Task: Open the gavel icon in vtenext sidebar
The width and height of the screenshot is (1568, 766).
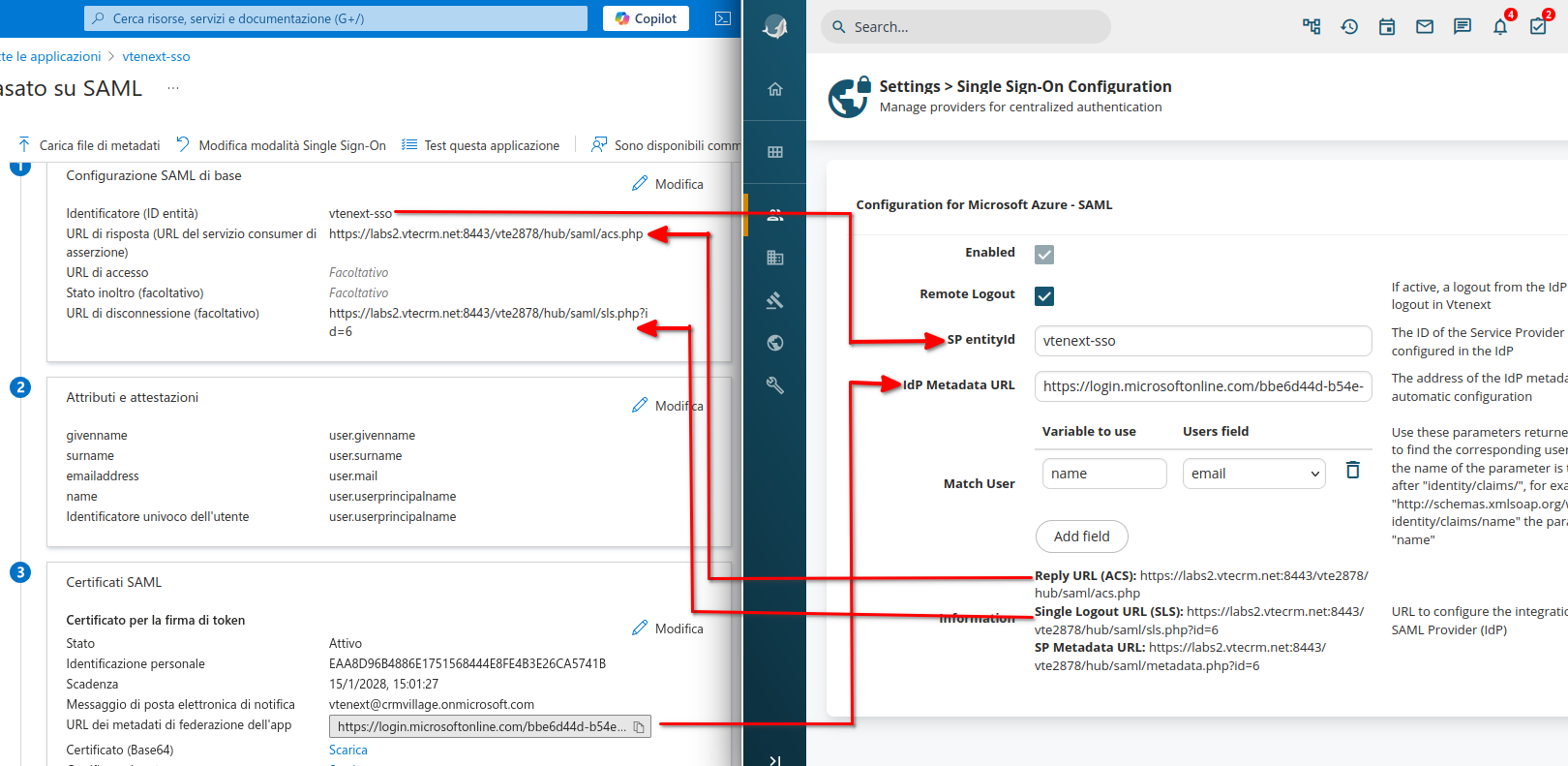Action: [775, 300]
